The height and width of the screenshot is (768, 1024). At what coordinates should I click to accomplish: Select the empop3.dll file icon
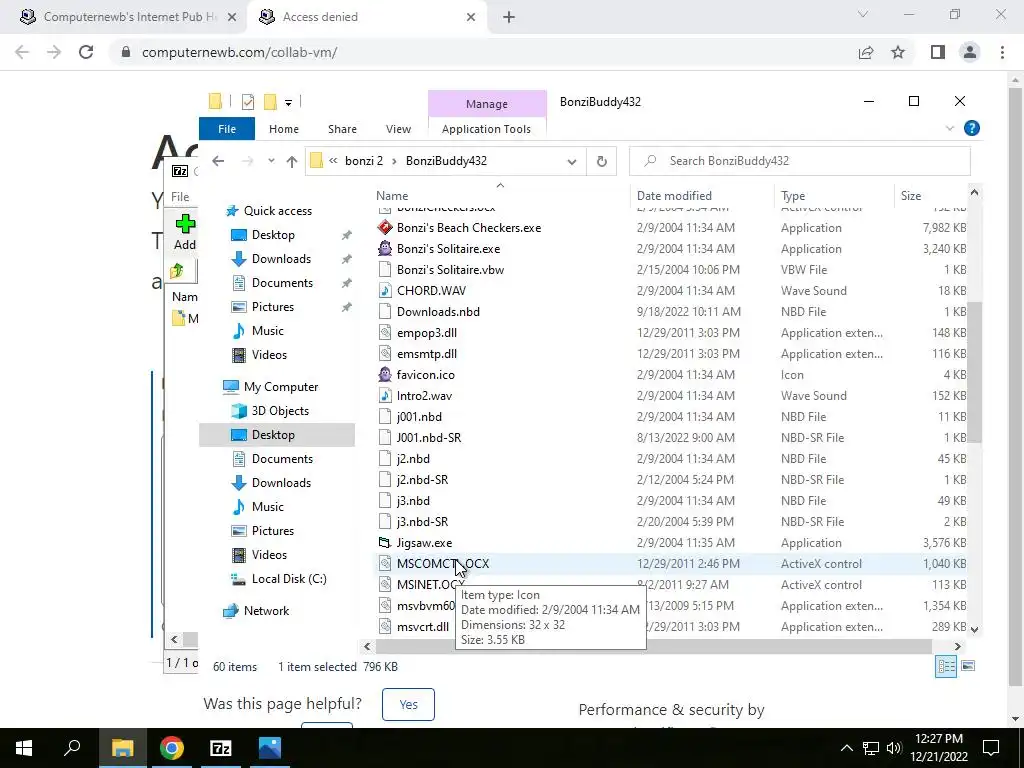(x=385, y=333)
